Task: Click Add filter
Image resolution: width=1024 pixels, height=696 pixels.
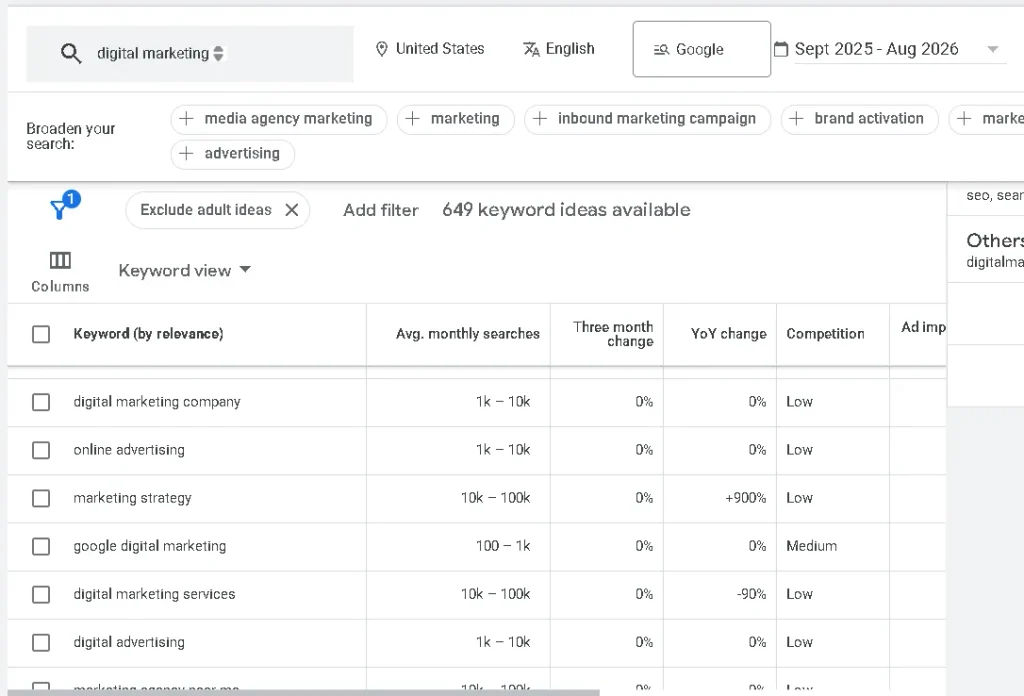Action: [381, 210]
